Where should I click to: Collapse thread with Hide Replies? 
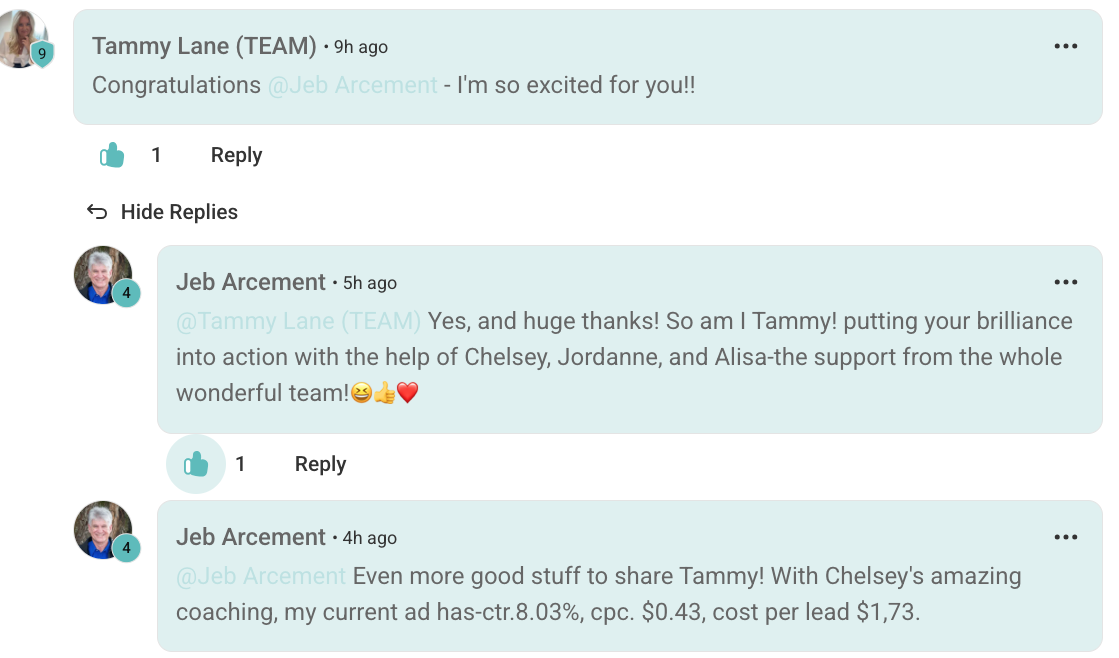(179, 212)
